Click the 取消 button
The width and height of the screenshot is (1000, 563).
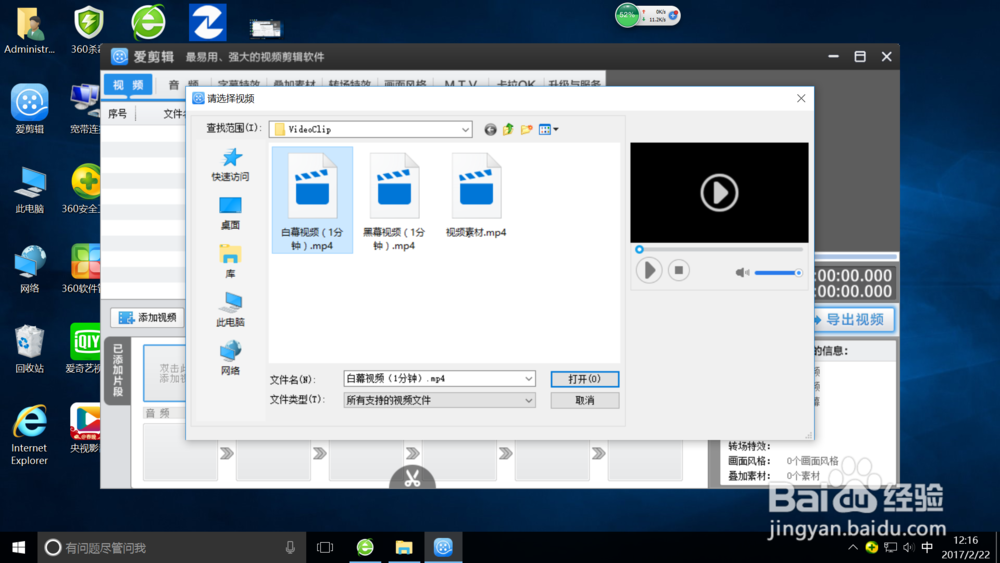click(x=585, y=400)
